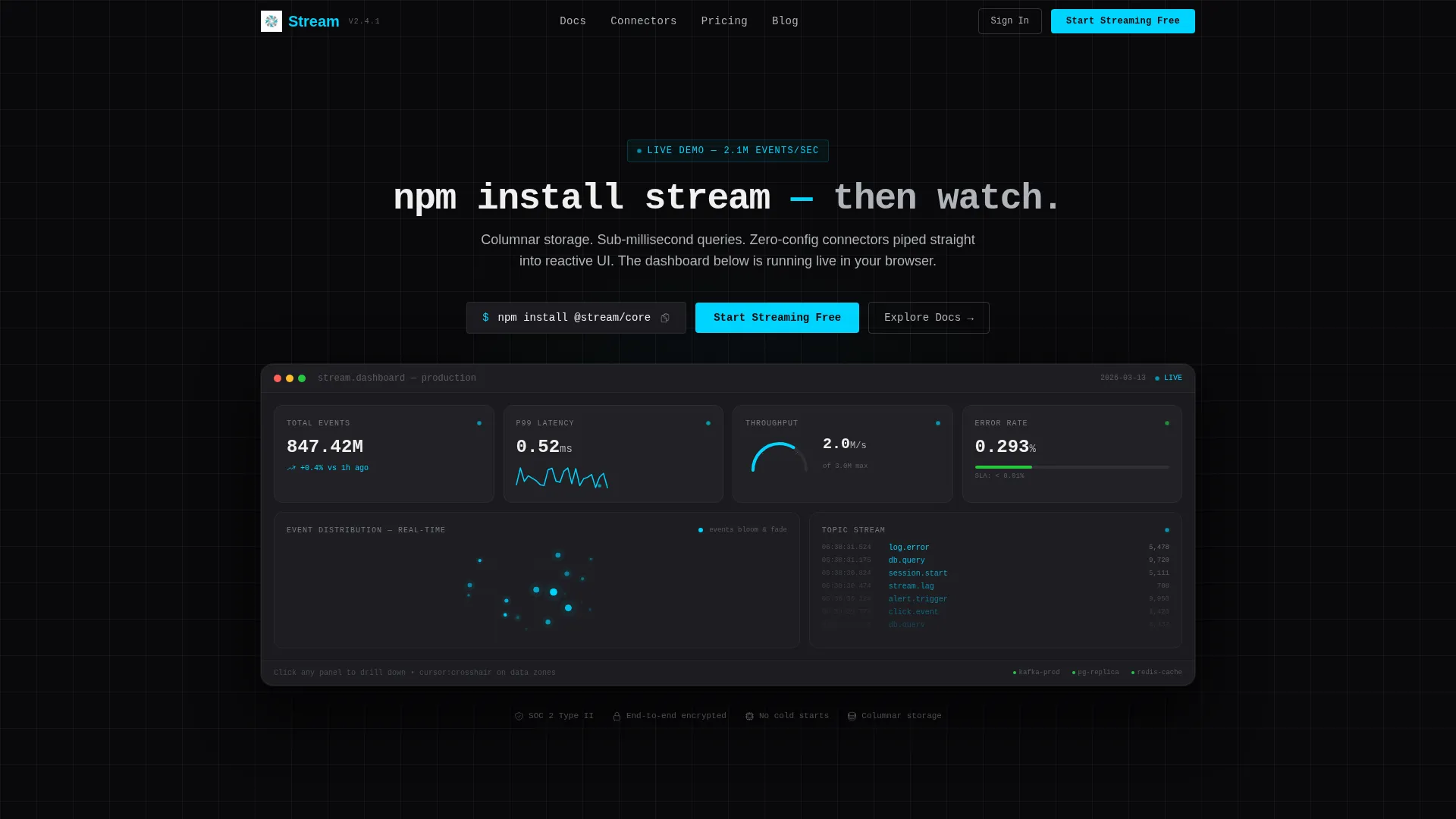This screenshot has height=819, width=1456.
Task: Select the stream.lag topic row
Action: (x=996, y=586)
